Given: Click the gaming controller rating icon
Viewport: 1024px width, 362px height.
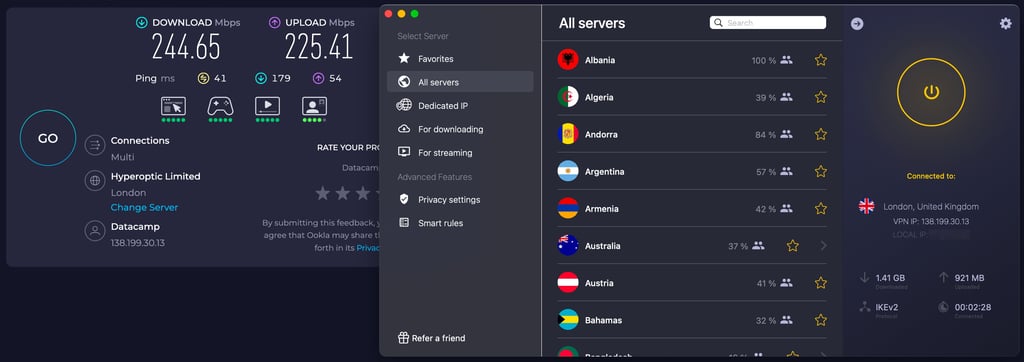Looking at the screenshot, I should [220, 106].
